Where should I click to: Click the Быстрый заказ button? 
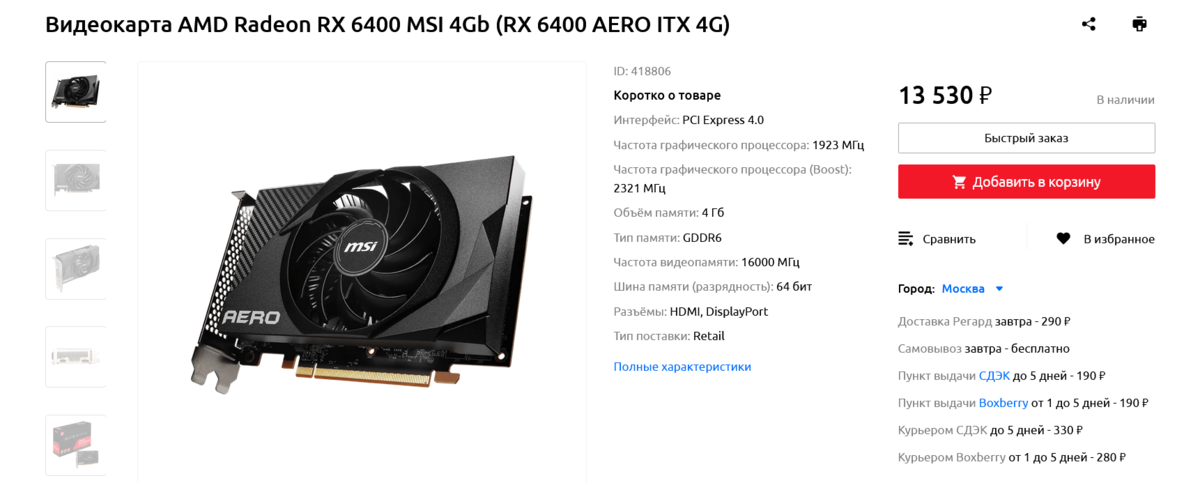point(1026,138)
